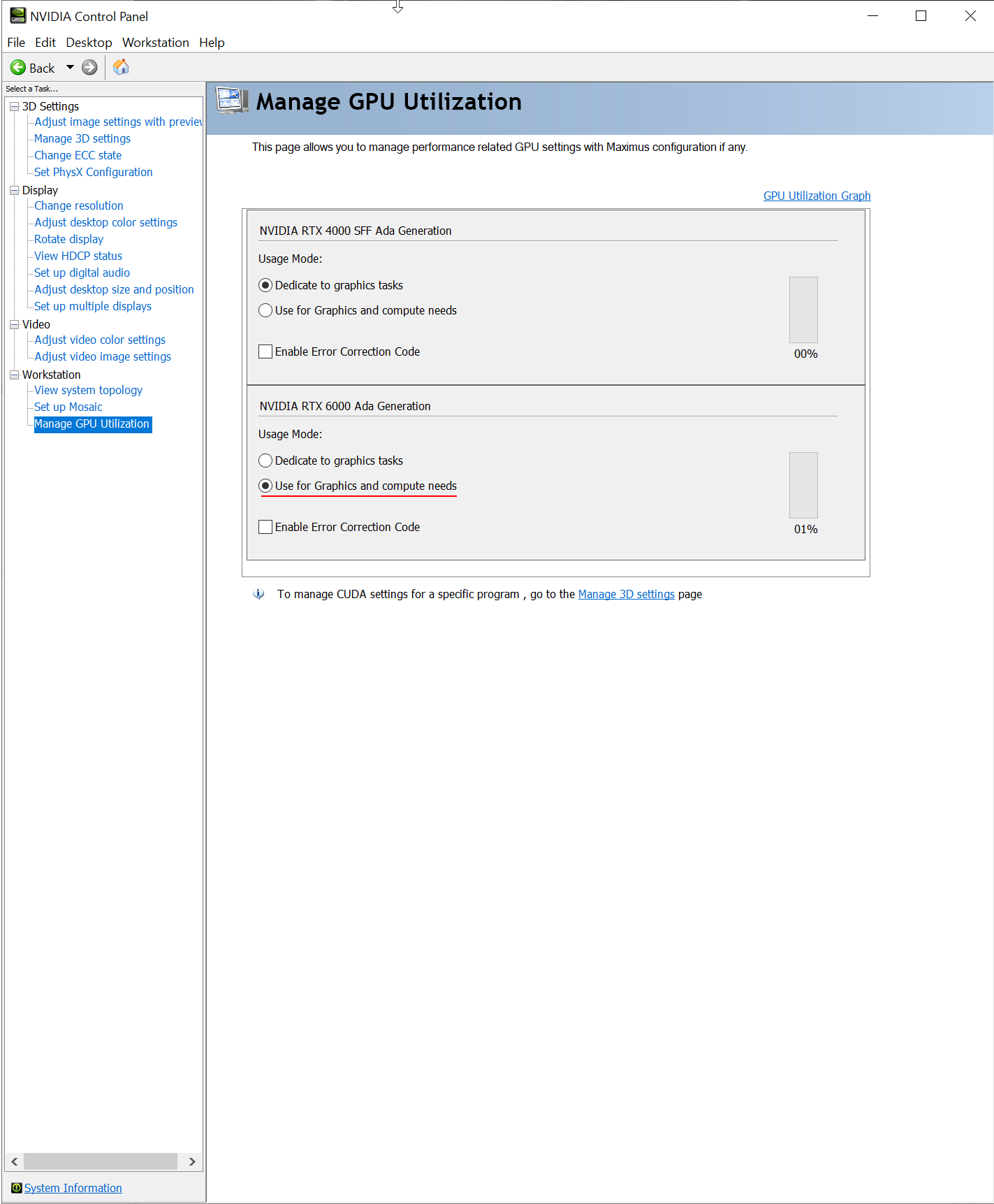Open Adjust video color settings

pyautogui.click(x=101, y=340)
